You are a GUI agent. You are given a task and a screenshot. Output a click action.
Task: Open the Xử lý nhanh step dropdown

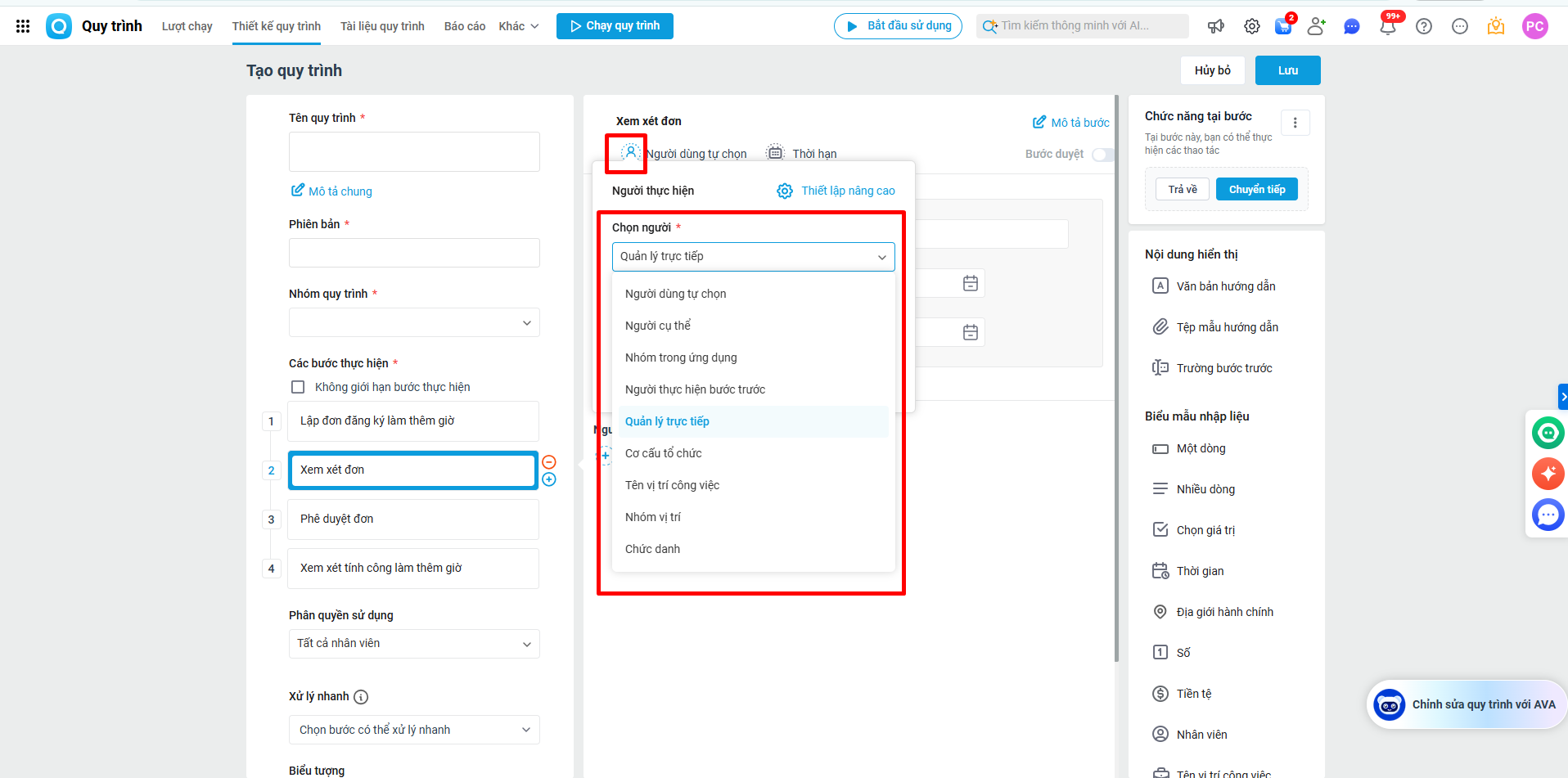click(x=414, y=730)
